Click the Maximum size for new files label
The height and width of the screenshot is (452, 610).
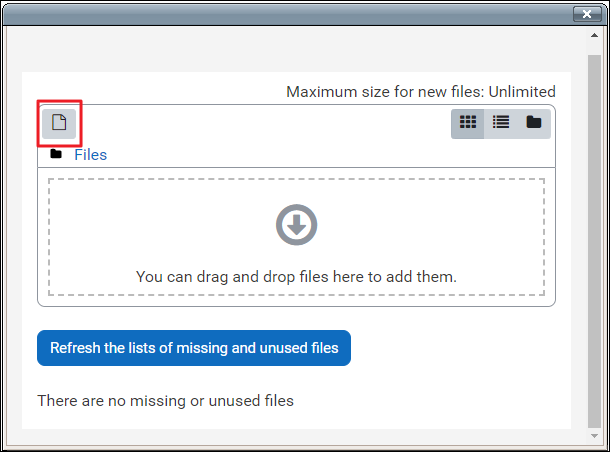click(x=385, y=92)
